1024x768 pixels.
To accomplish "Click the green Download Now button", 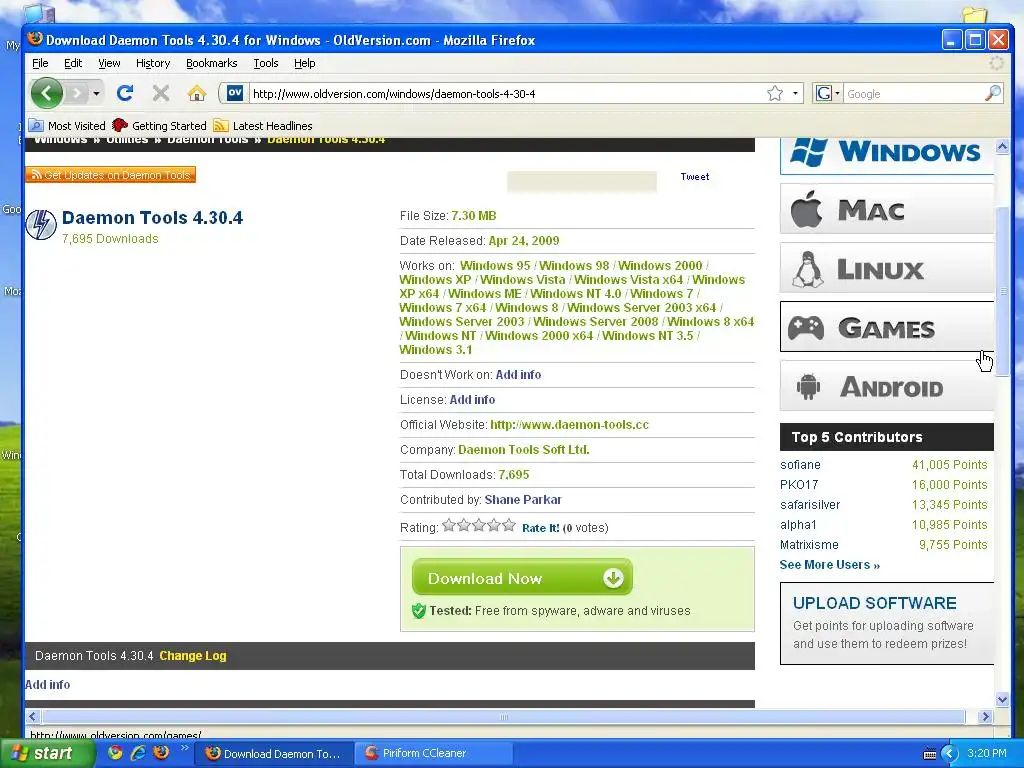I will (522, 577).
